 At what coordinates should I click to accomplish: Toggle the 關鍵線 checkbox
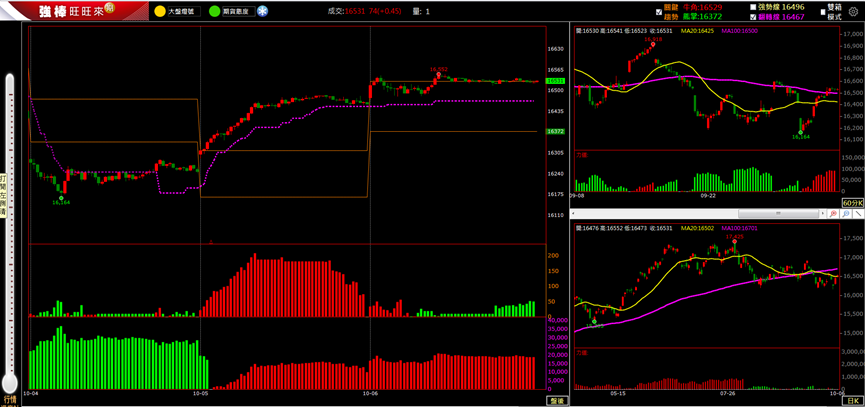[753, 17]
